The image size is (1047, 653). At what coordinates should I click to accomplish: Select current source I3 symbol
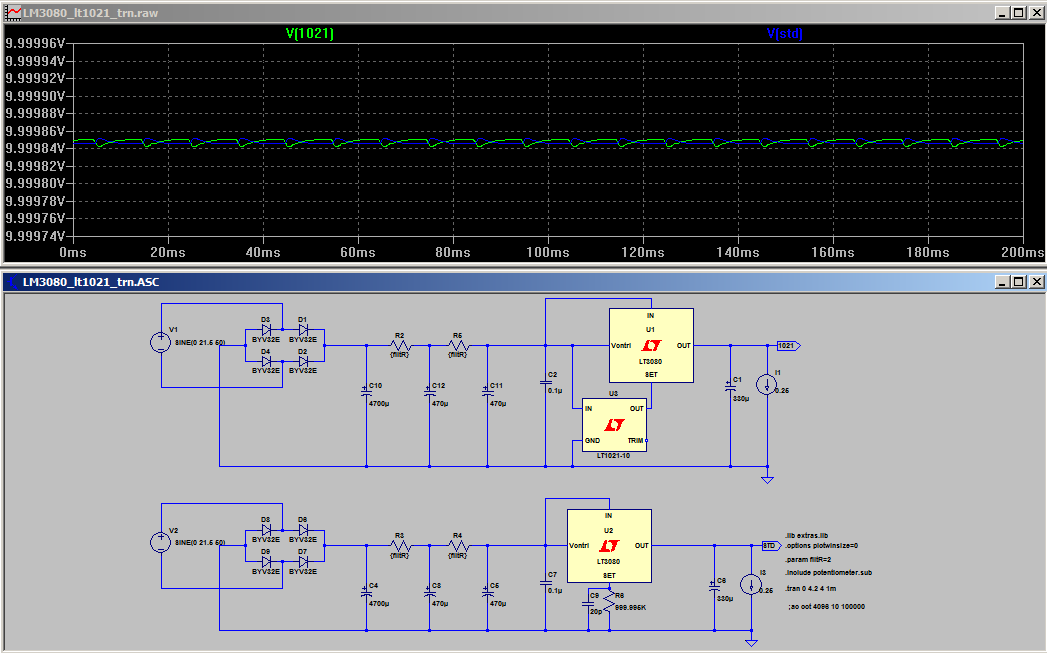(x=751, y=585)
